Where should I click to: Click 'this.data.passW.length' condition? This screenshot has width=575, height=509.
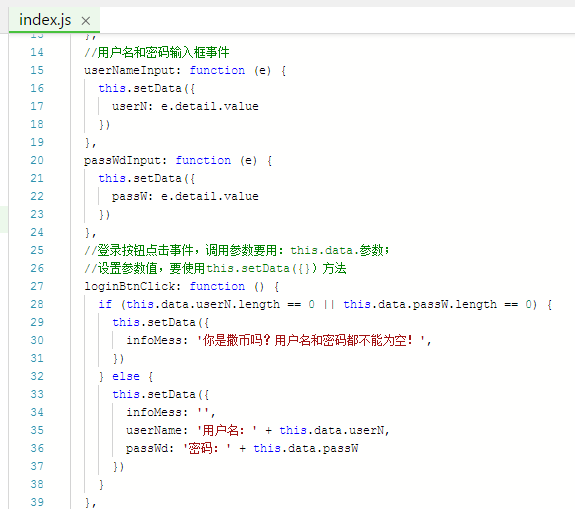420,304
